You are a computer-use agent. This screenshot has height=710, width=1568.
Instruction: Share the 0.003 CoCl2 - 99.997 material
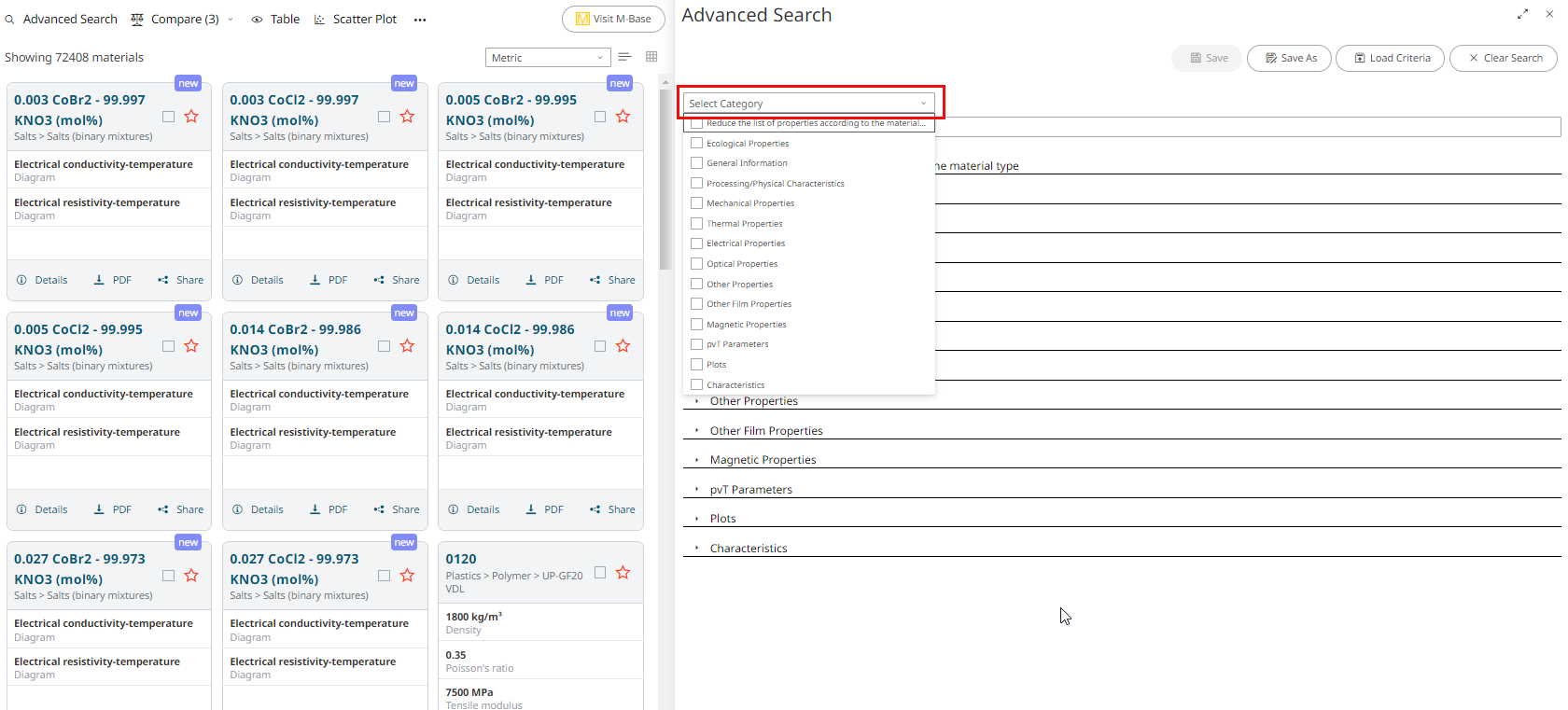click(x=397, y=280)
